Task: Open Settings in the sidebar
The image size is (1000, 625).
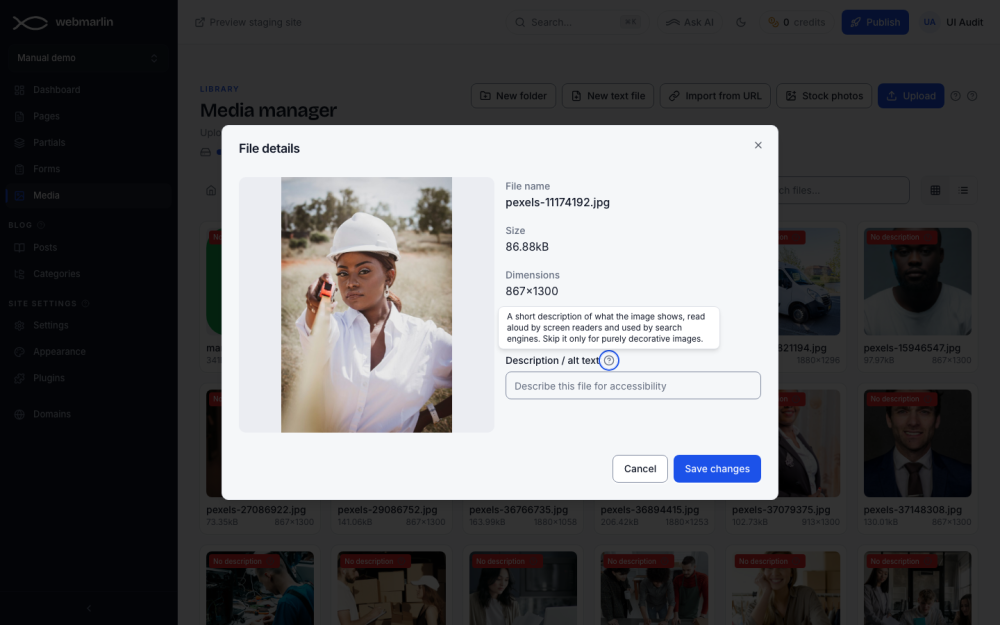Action: (x=88, y=325)
